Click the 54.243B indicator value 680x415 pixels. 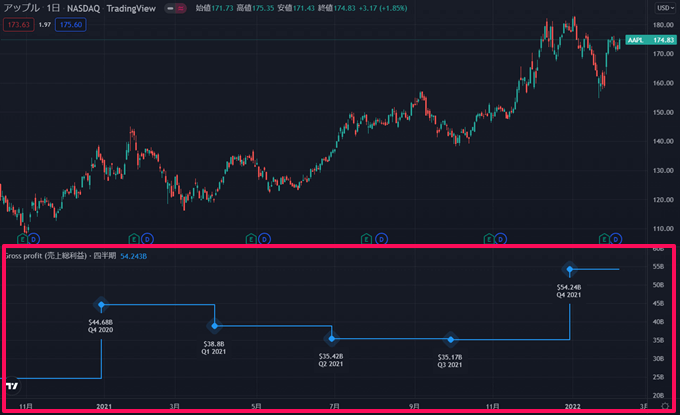(134, 256)
